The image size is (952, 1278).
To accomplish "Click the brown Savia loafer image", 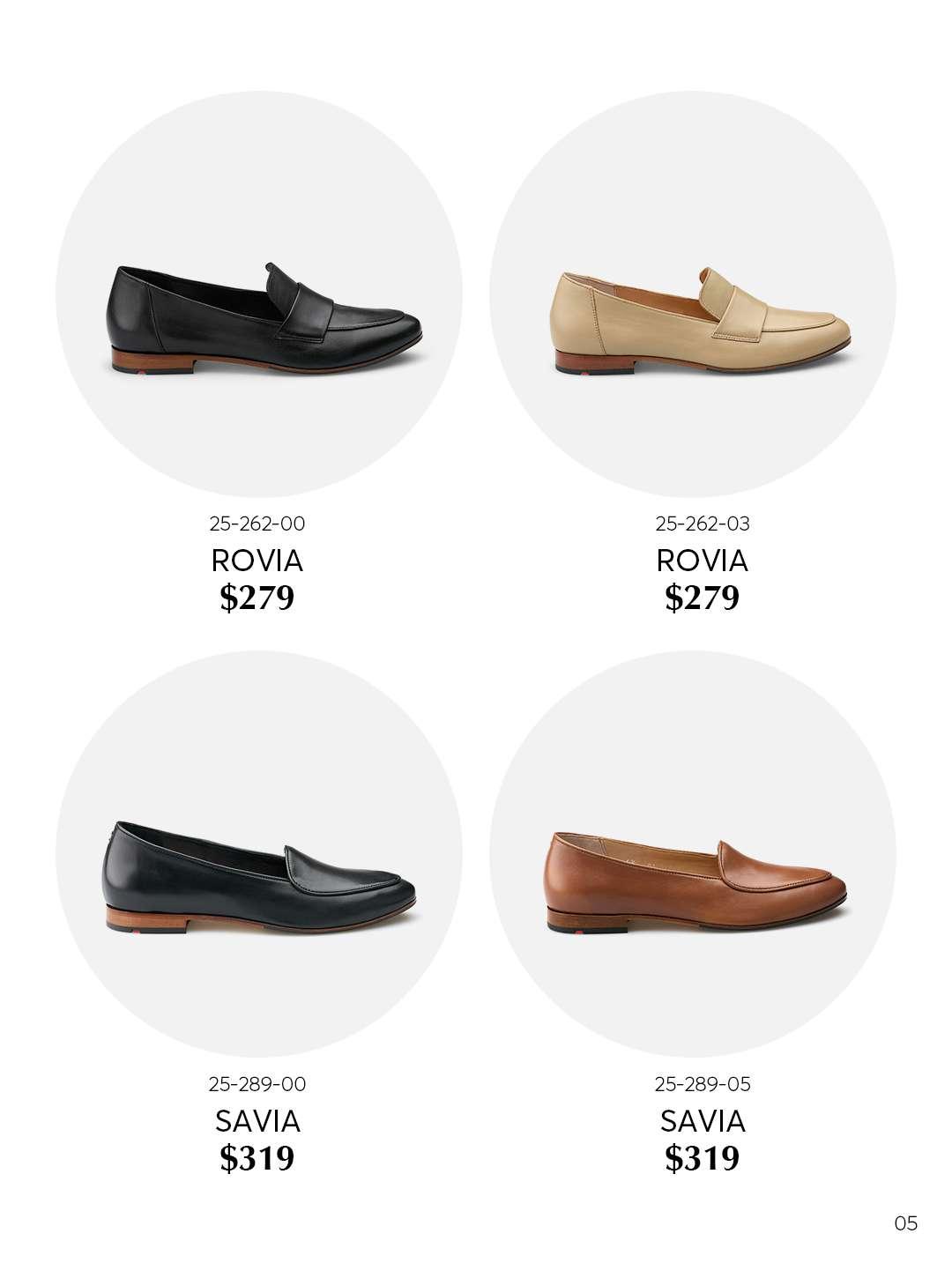I will (x=696, y=882).
